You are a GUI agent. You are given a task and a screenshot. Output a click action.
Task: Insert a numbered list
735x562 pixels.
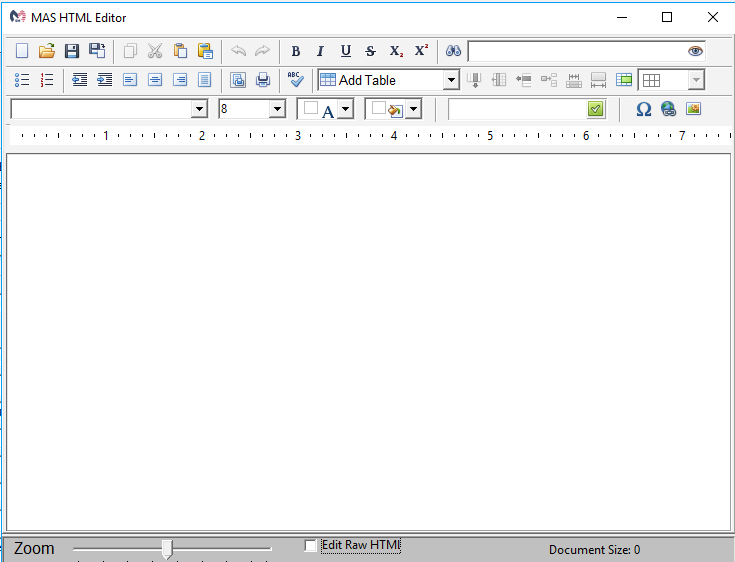tap(47, 80)
